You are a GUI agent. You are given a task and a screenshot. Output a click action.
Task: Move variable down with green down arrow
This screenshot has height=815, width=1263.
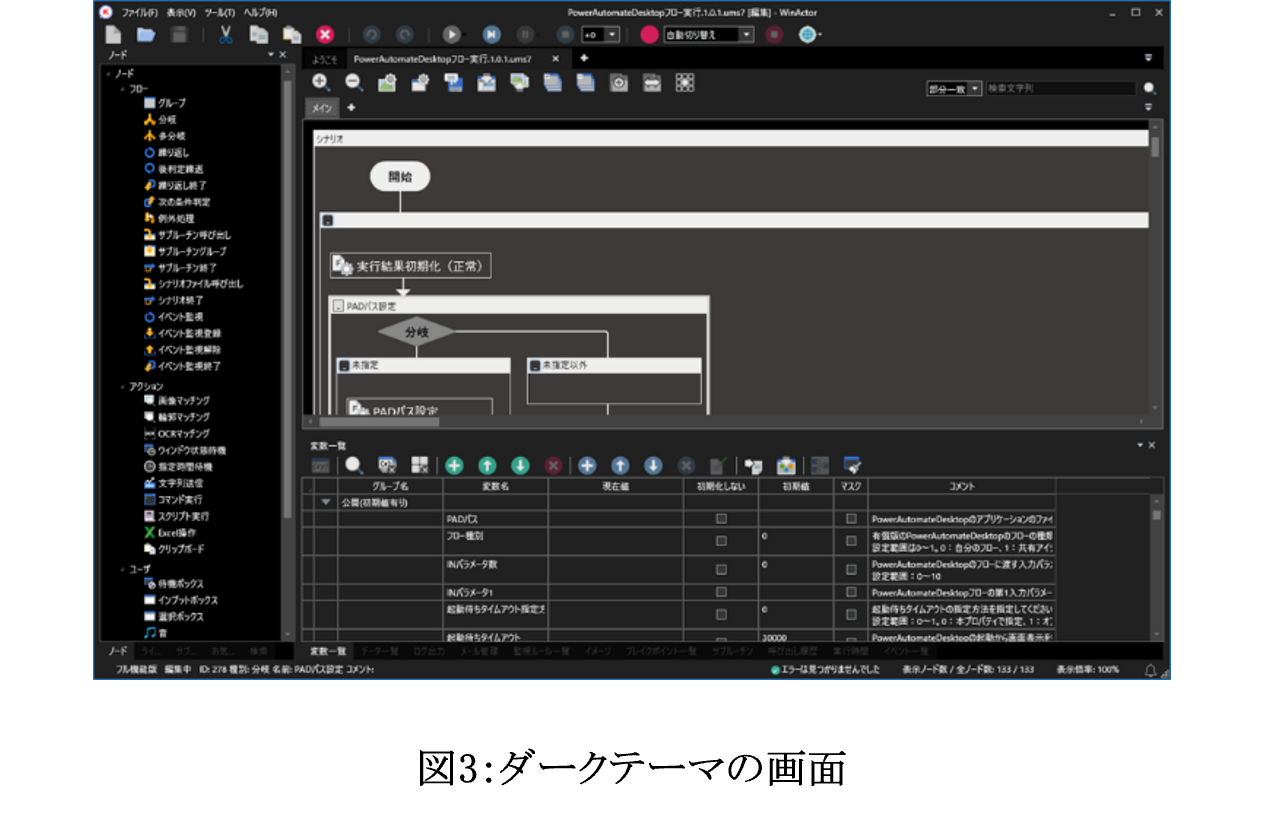[520, 465]
